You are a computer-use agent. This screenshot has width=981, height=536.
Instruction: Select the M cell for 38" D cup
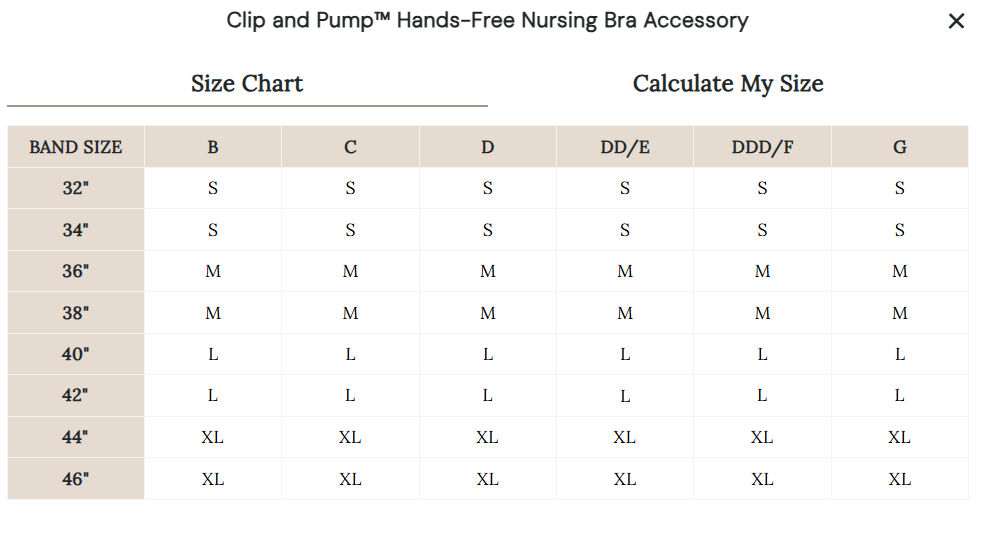487,313
